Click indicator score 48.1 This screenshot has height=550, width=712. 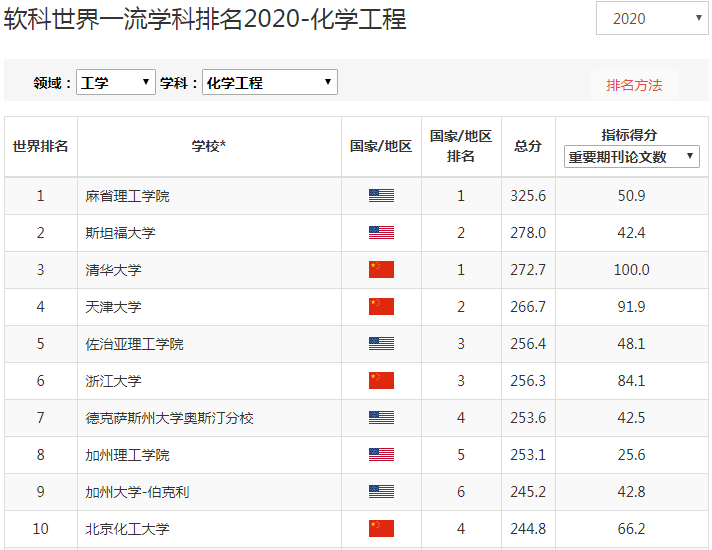point(632,344)
